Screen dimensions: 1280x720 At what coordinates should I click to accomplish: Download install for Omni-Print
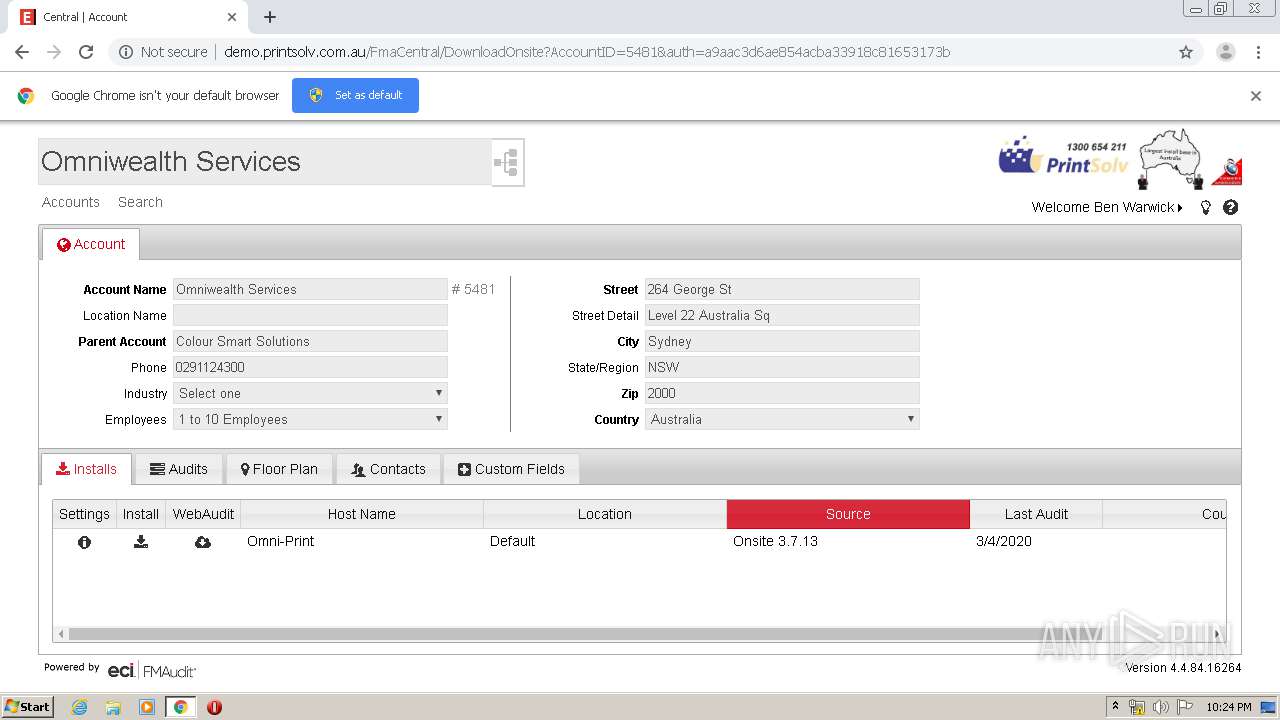pos(141,542)
